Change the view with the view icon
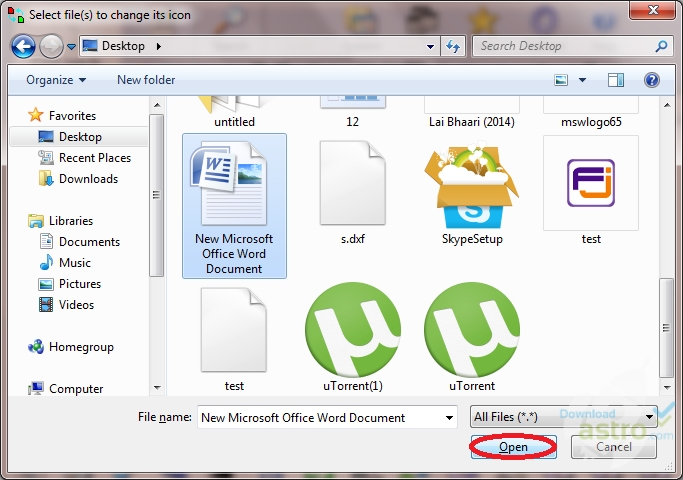Screen dimensions: 683x480 point(561,80)
